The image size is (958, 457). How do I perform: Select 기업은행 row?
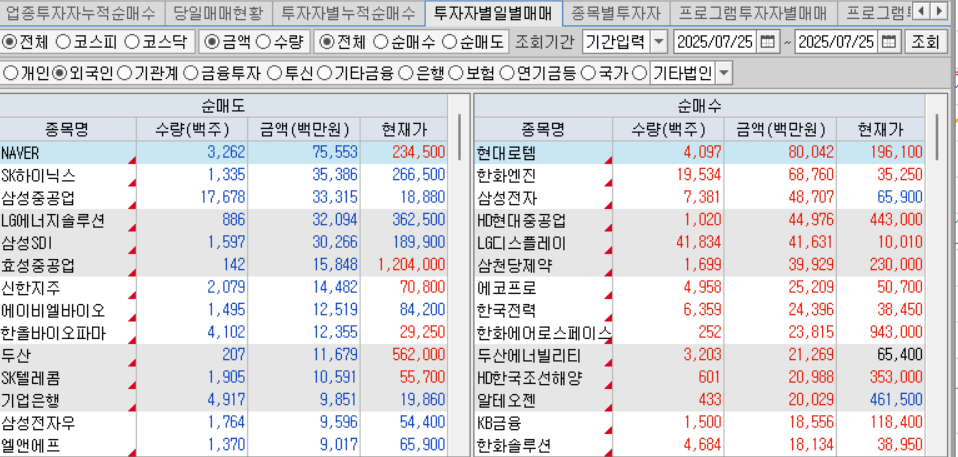click(x=223, y=401)
